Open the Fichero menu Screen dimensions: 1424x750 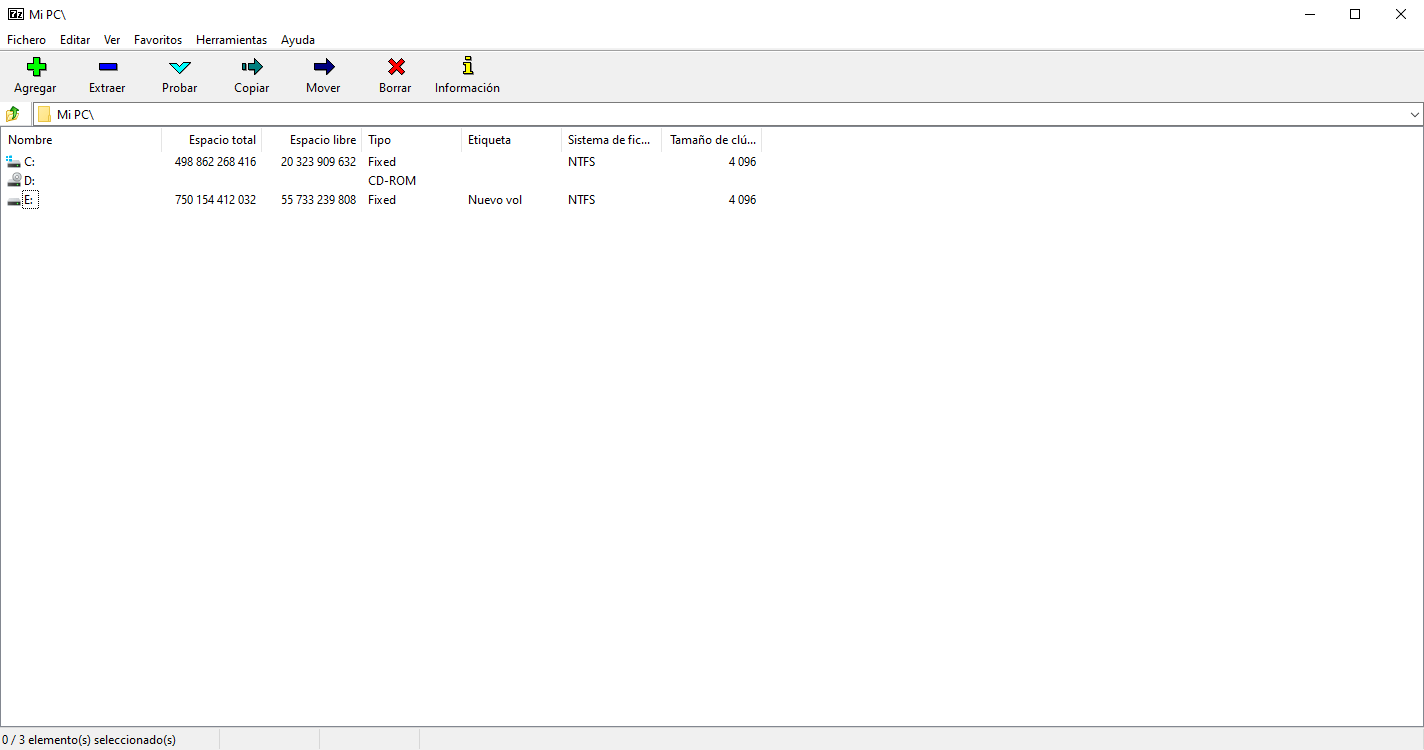click(26, 40)
